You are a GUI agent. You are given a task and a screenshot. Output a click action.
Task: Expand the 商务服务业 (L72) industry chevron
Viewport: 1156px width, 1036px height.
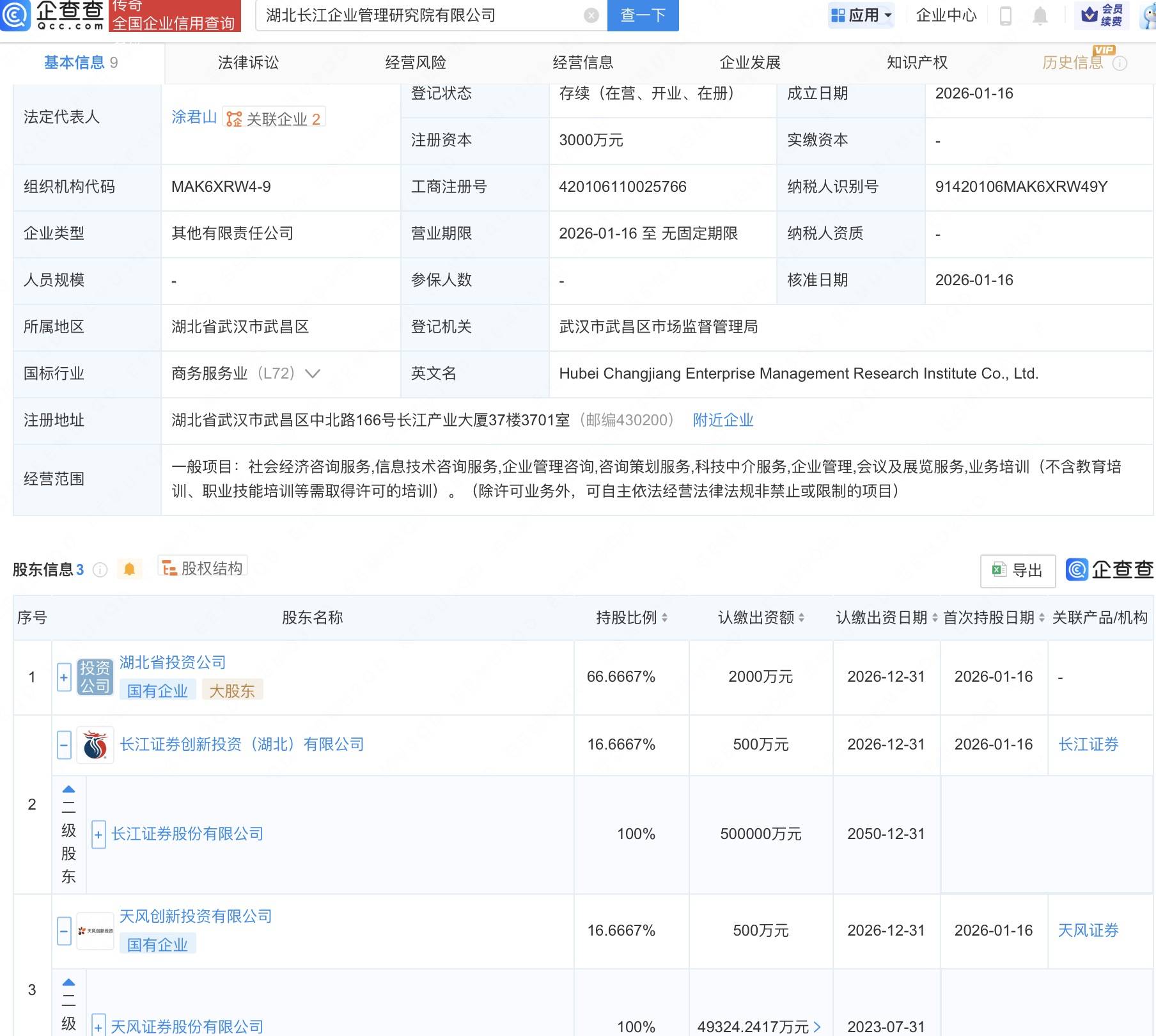pos(313,374)
